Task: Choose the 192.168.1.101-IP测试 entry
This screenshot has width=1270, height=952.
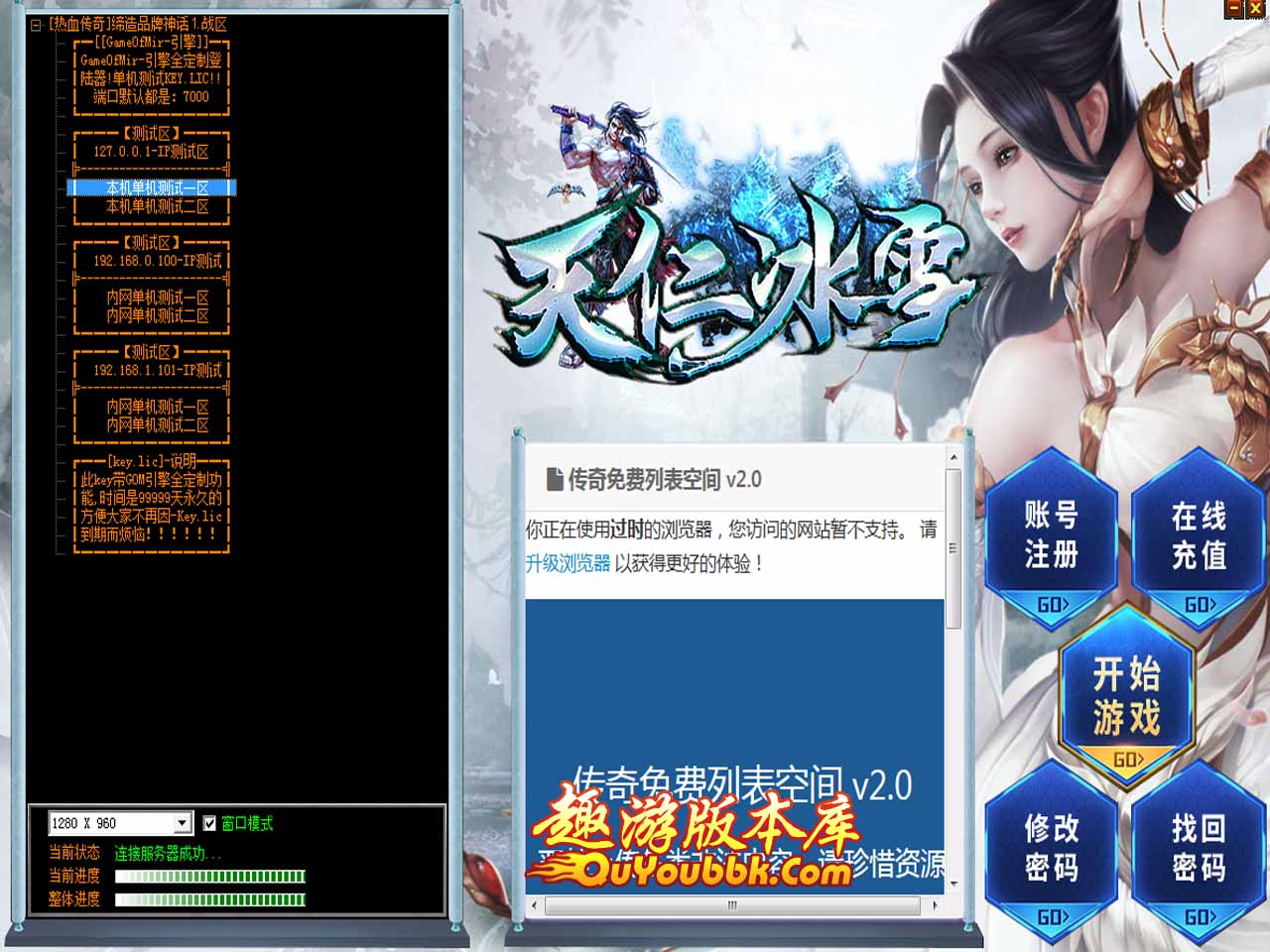Action: [158, 370]
